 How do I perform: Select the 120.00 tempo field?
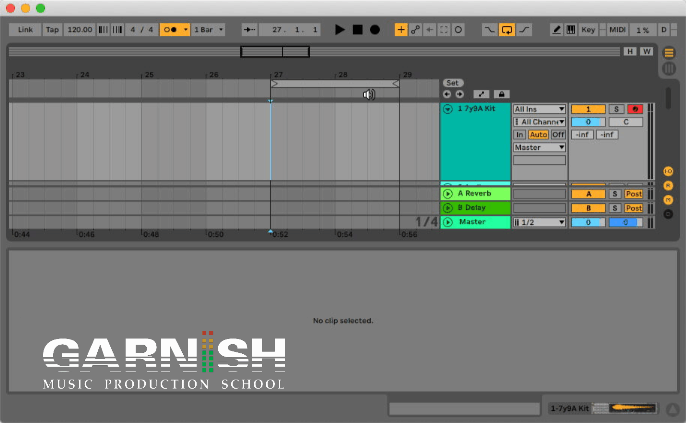click(80, 30)
